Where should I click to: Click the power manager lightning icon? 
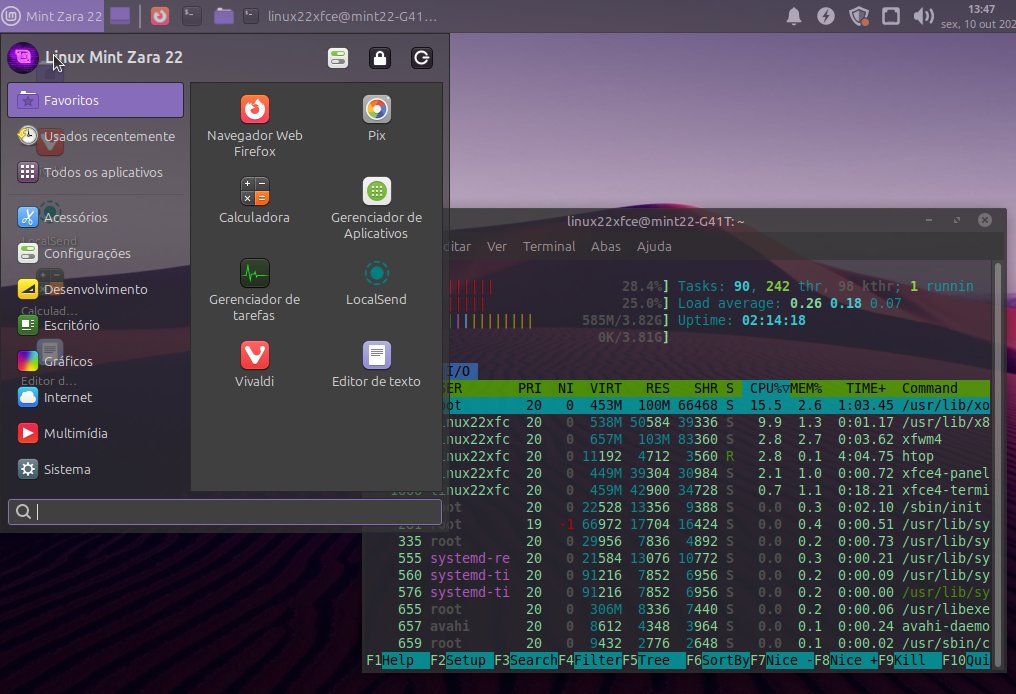[826, 16]
